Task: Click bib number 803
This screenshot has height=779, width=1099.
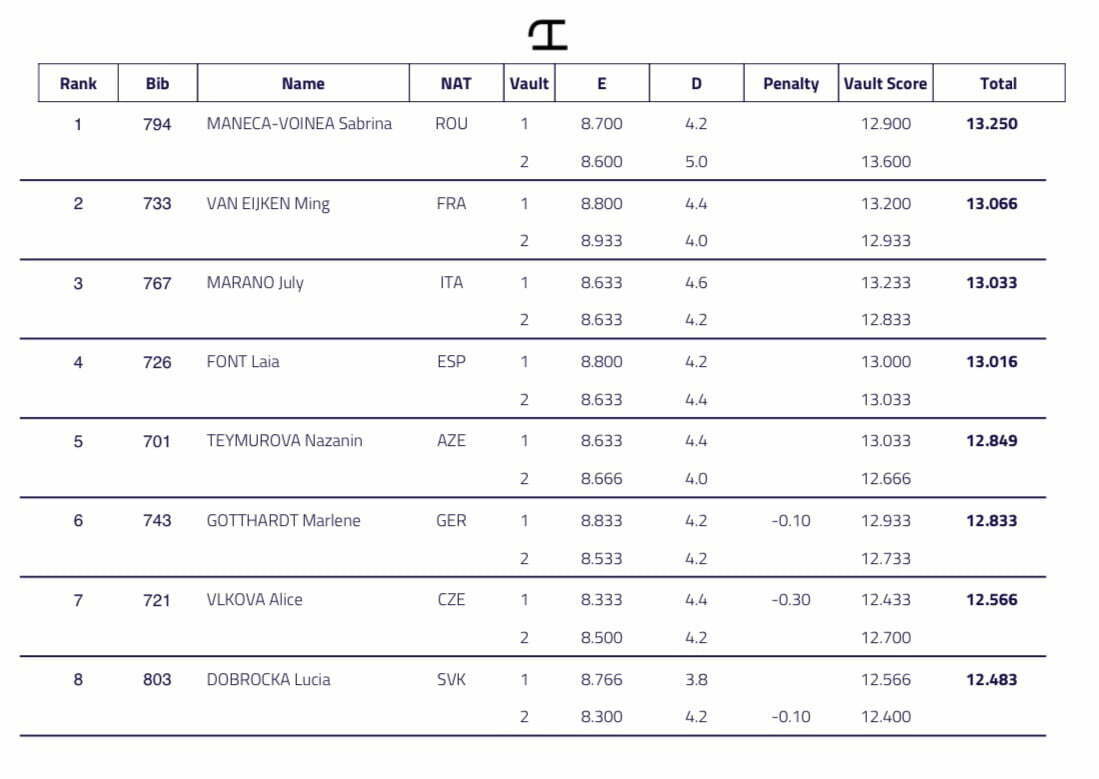Action: point(157,680)
